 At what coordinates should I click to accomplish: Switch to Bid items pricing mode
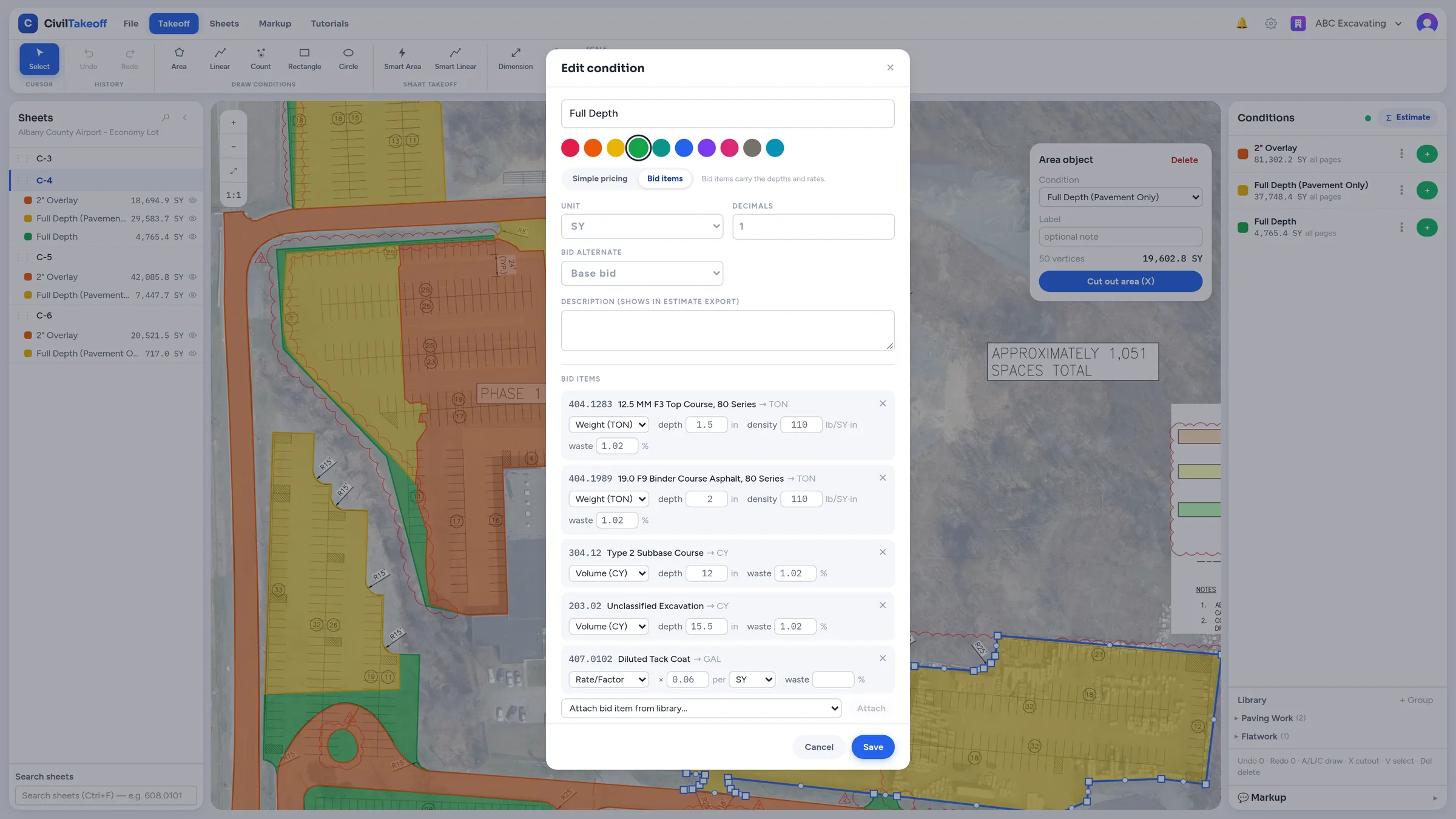(665, 178)
